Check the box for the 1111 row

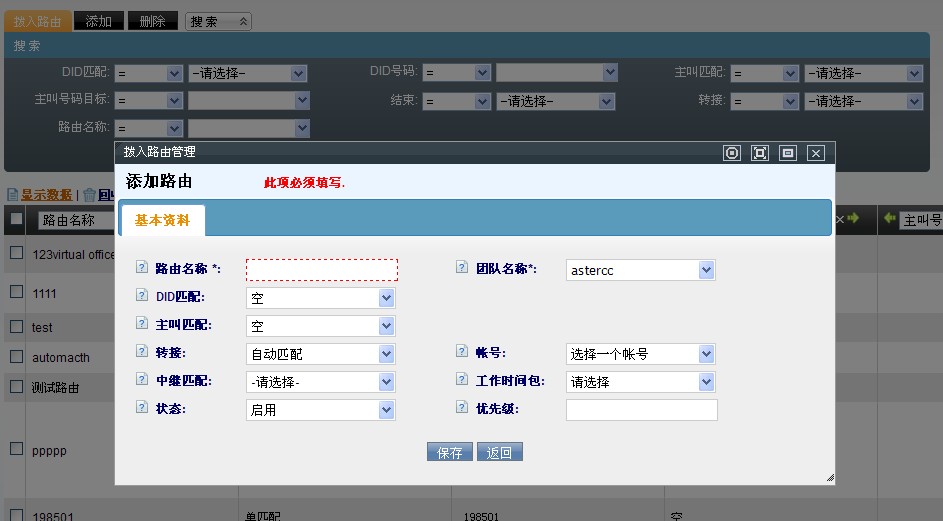[x=16, y=292]
